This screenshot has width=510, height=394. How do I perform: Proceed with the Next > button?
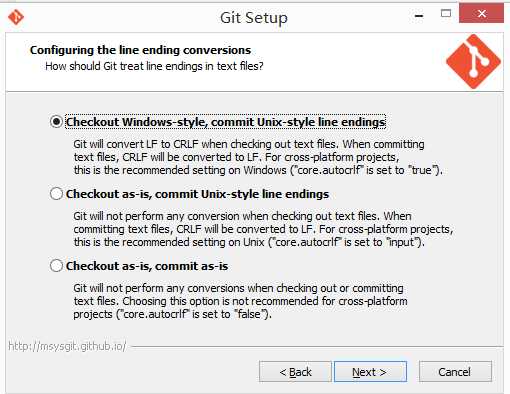(x=370, y=372)
